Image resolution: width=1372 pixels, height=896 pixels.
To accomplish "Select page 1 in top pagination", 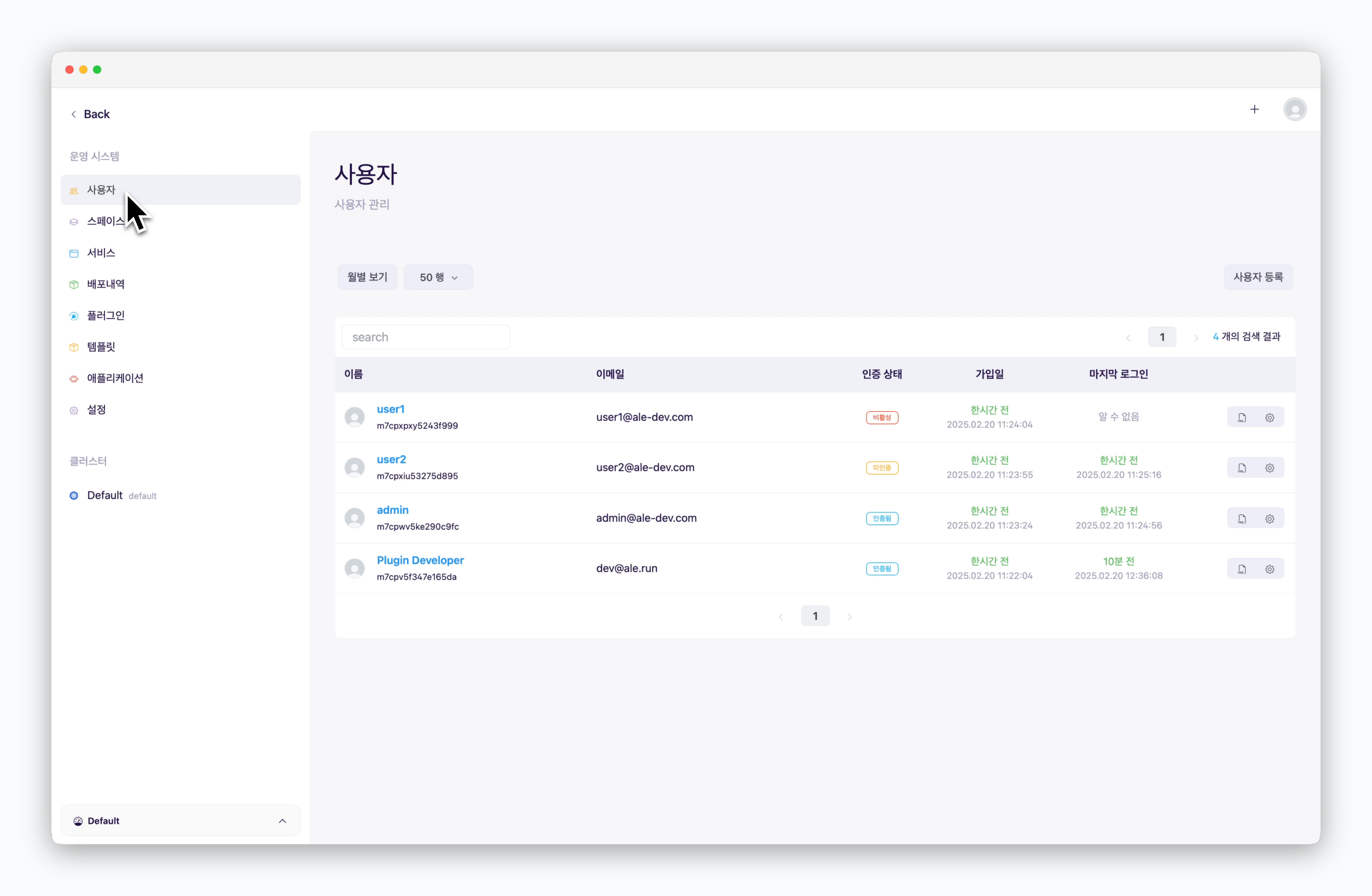I will click(x=1162, y=337).
